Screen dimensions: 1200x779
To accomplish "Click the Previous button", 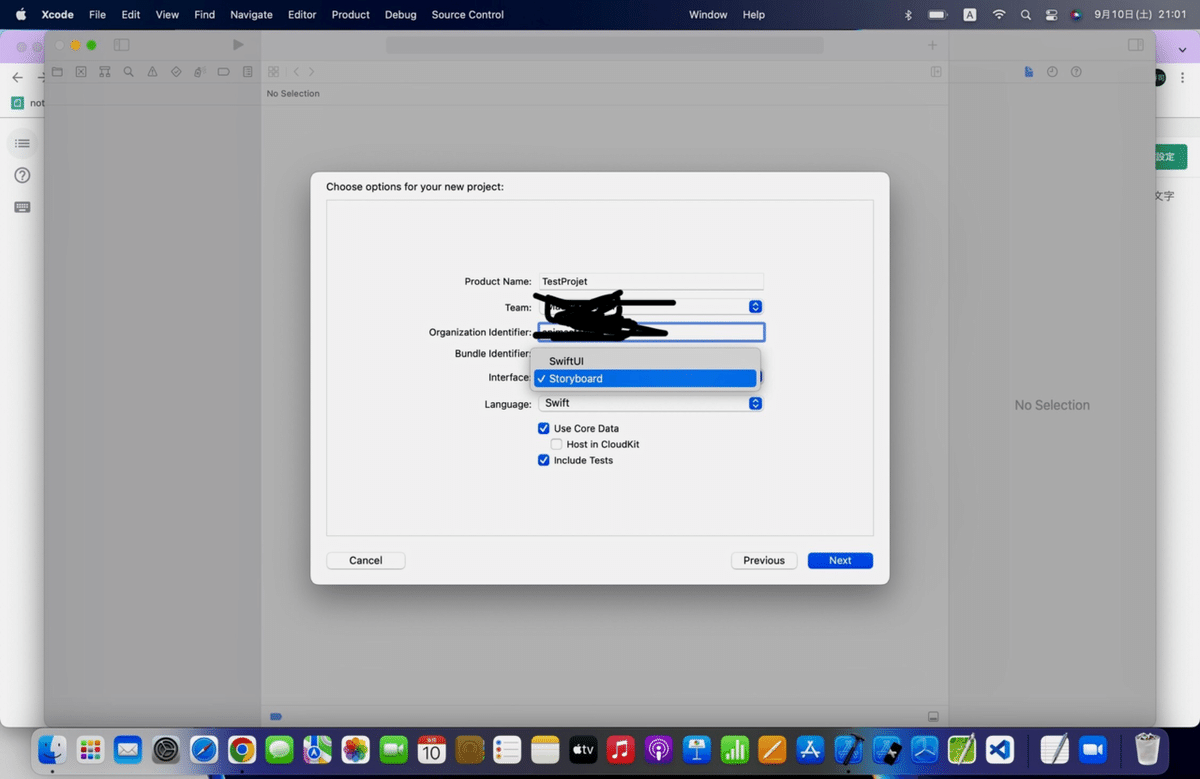I will pyautogui.click(x=764, y=560).
